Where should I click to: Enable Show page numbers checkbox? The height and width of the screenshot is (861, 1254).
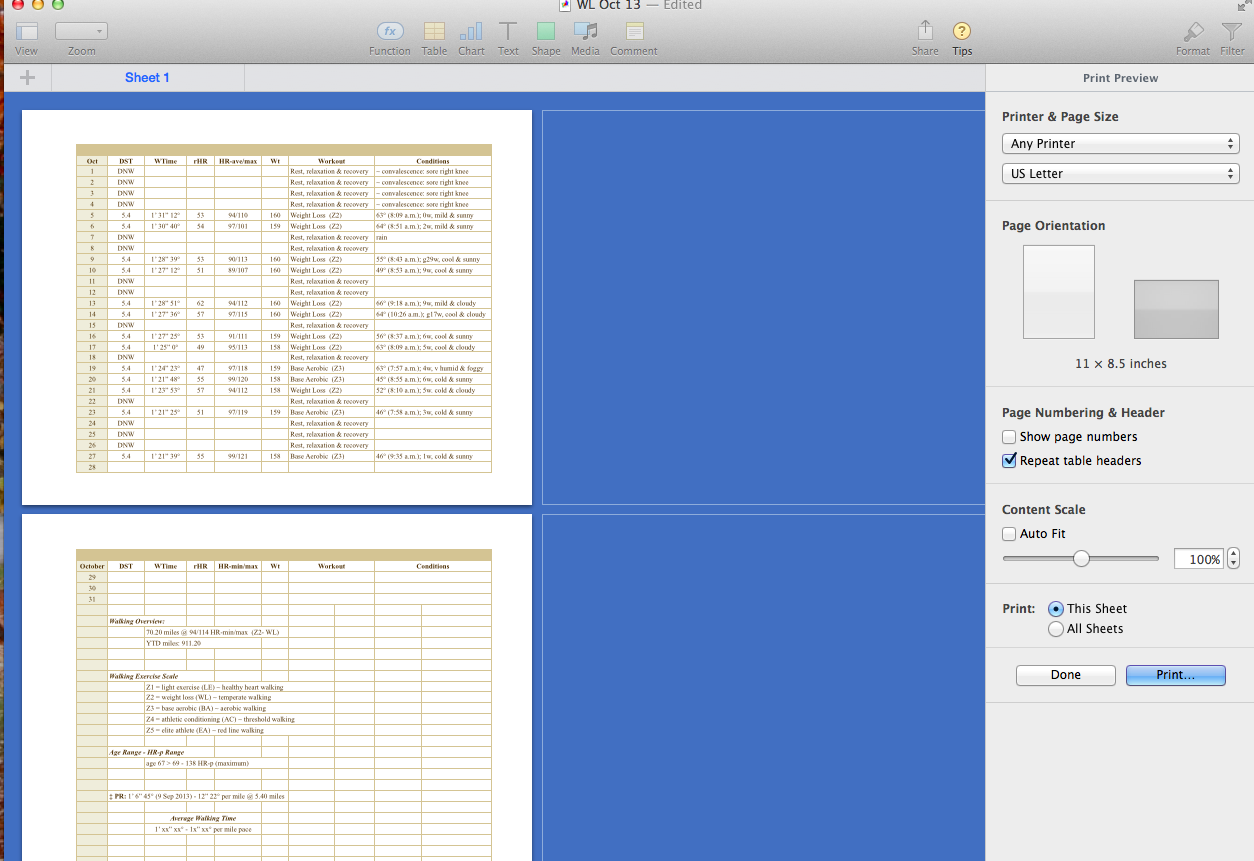click(x=1009, y=437)
